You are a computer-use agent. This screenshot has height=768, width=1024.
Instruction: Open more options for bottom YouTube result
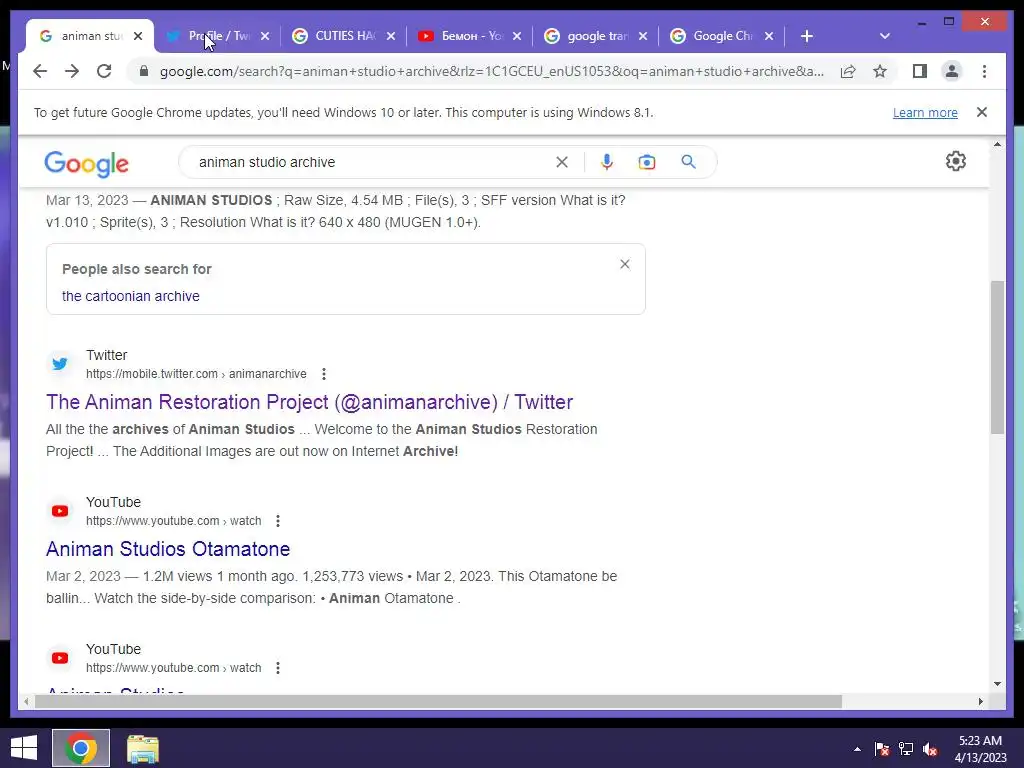tap(278, 668)
